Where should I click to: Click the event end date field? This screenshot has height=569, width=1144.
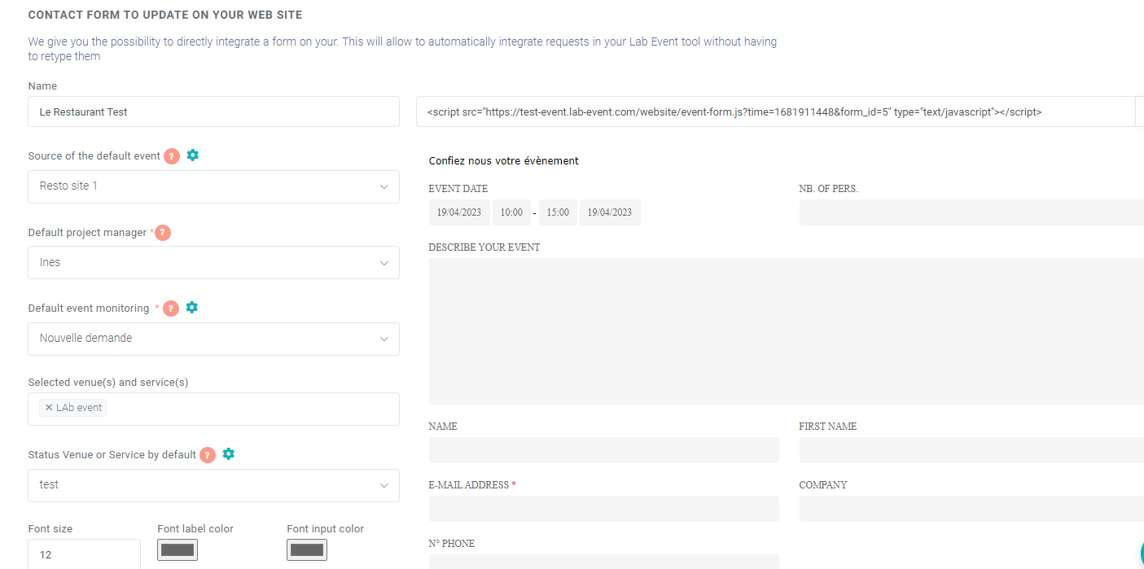pos(610,213)
